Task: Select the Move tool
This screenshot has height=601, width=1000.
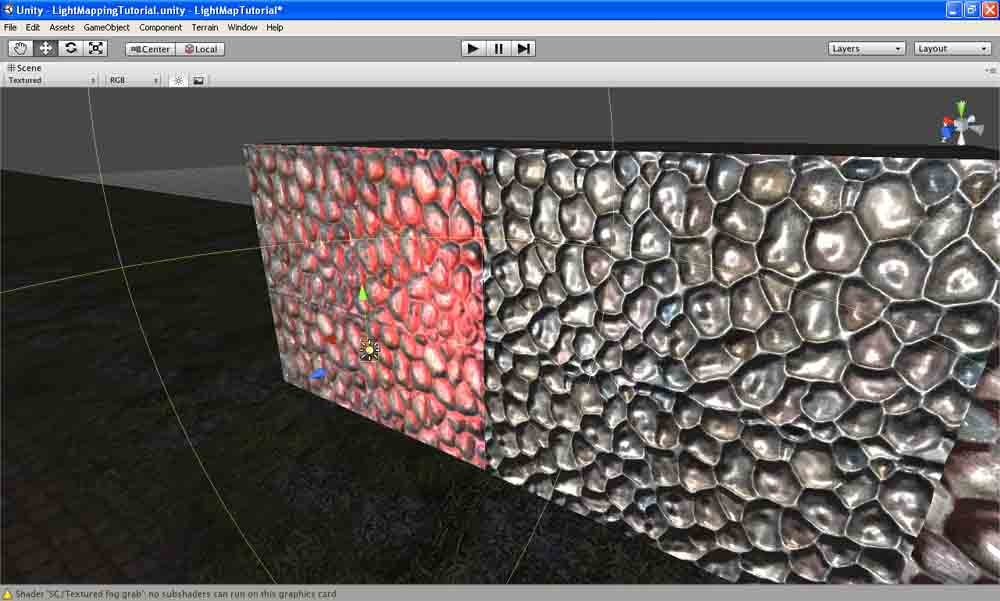Action: point(45,47)
